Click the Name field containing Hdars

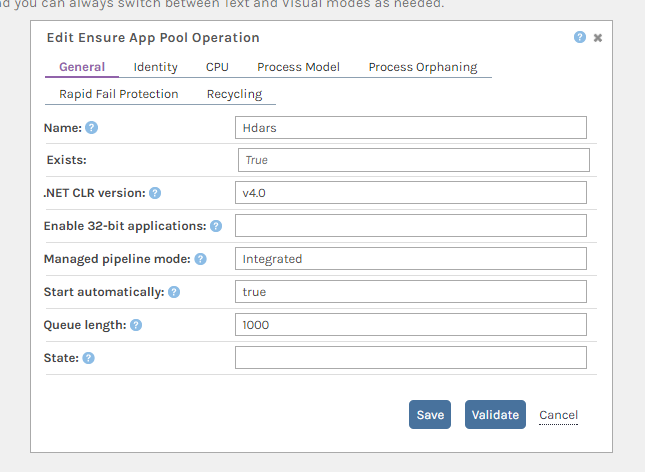click(x=410, y=127)
